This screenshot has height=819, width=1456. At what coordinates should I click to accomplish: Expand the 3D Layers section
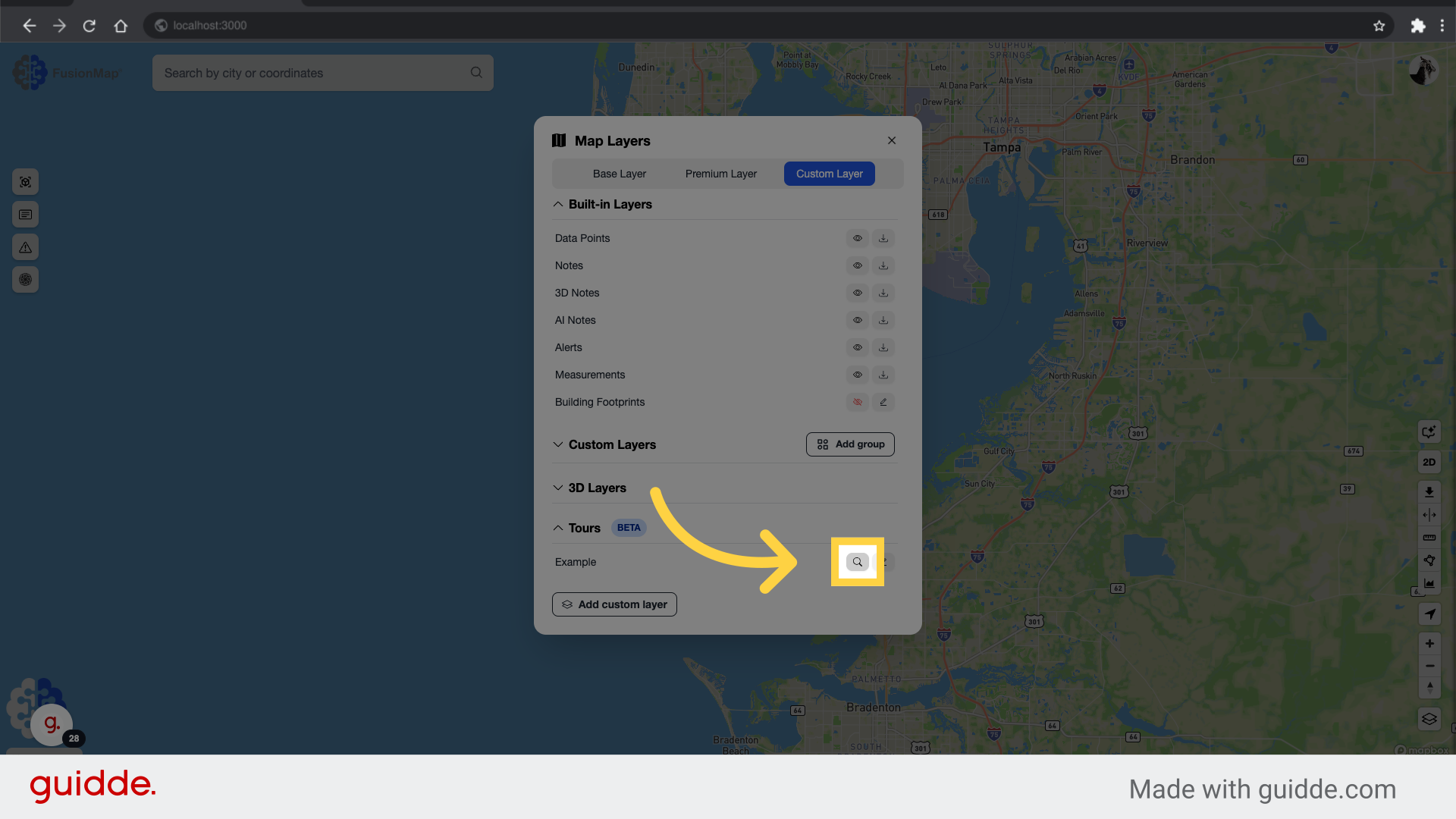pos(557,488)
